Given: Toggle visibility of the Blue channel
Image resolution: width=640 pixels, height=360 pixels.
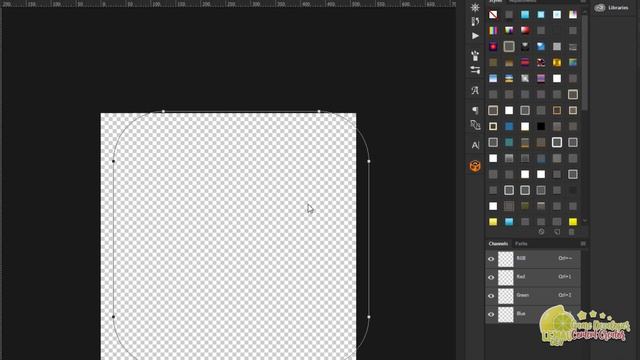Looking at the screenshot, I should pyautogui.click(x=491, y=315).
